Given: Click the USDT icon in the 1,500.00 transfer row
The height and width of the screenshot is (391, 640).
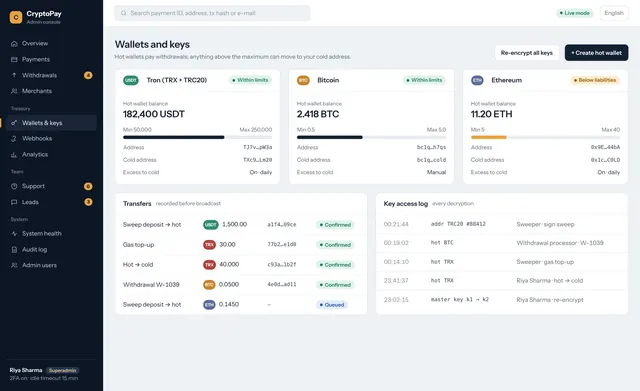Looking at the screenshot, I should pos(211,224).
